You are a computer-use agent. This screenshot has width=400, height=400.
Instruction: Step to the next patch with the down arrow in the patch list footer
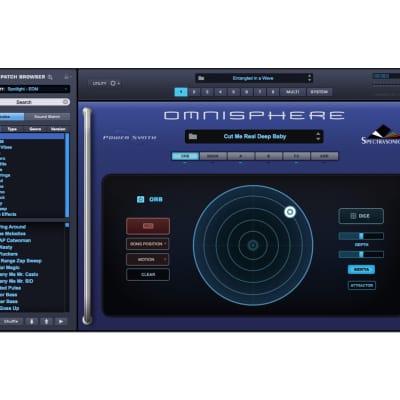(32, 321)
